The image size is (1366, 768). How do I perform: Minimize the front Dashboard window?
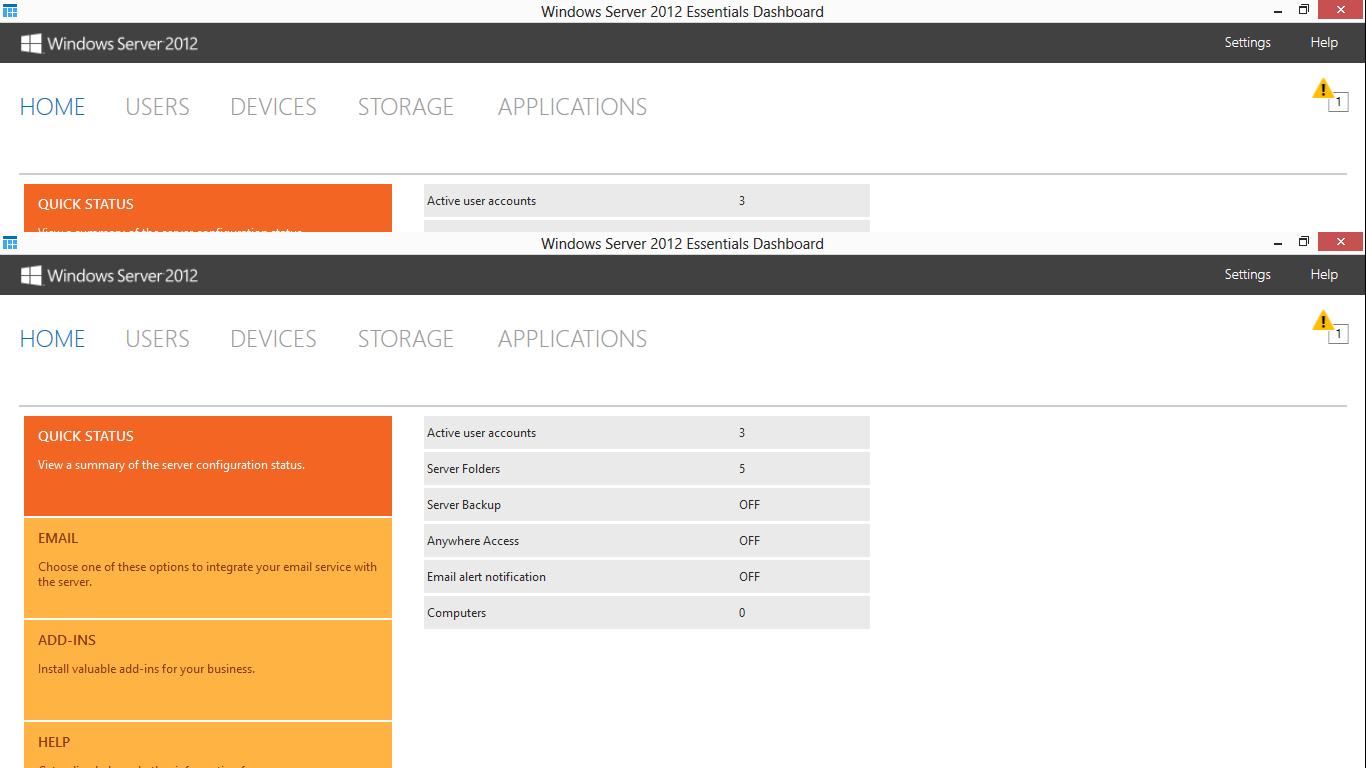coord(1278,242)
